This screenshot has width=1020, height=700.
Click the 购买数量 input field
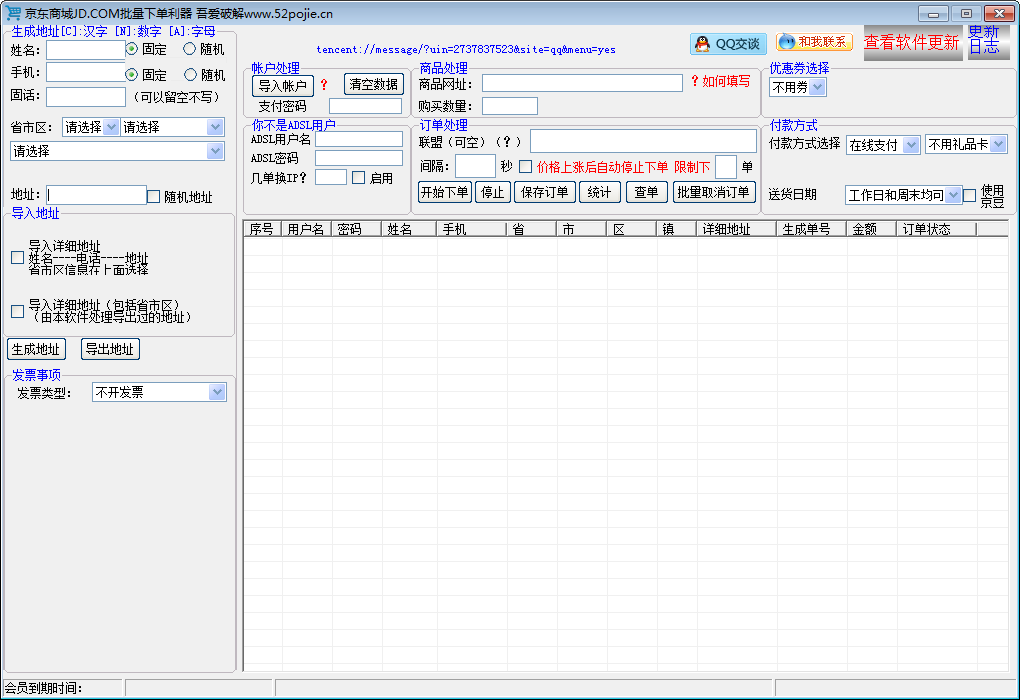click(510, 106)
